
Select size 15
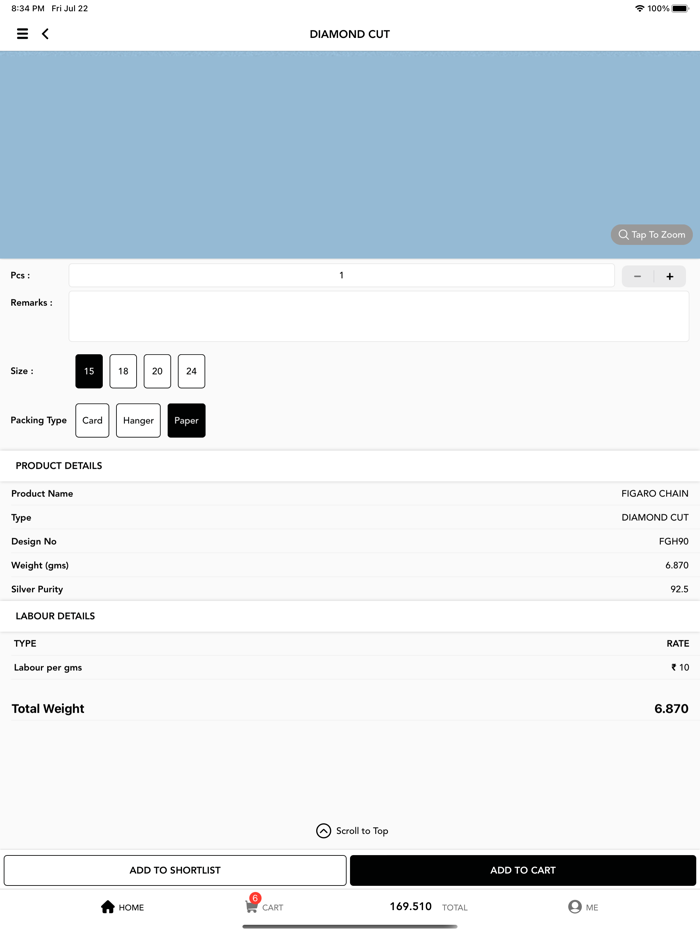[x=89, y=371]
